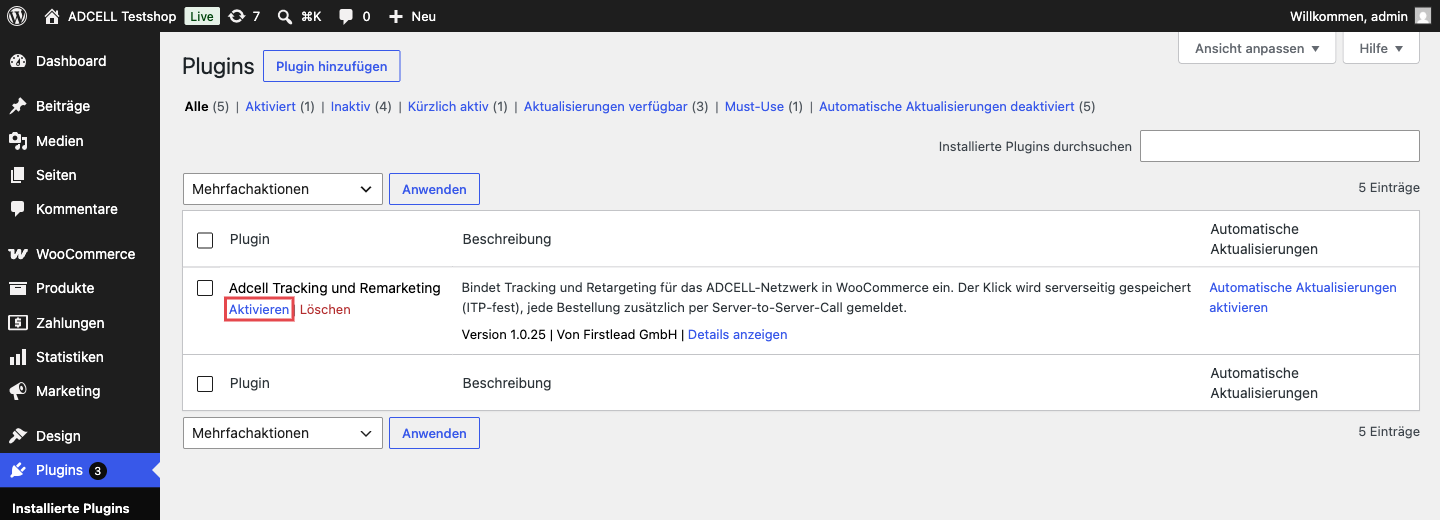Screen dimensions: 1440x520
Task: Tick the select-all checkbox in table header
Action: (x=205, y=240)
